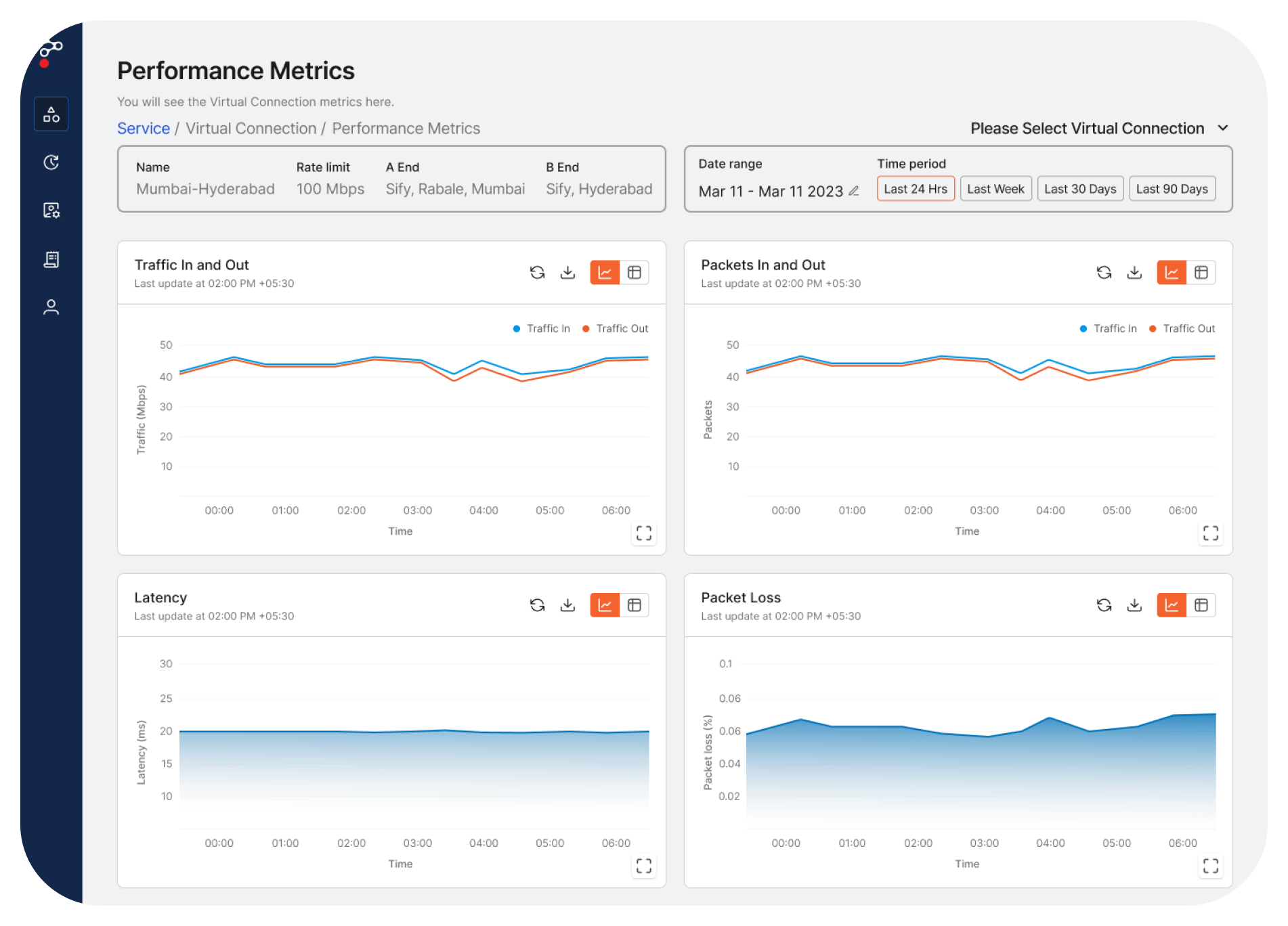The image size is (1288, 926).
Task: Refresh the Packets In and Out chart
Action: pos(1104,272)
